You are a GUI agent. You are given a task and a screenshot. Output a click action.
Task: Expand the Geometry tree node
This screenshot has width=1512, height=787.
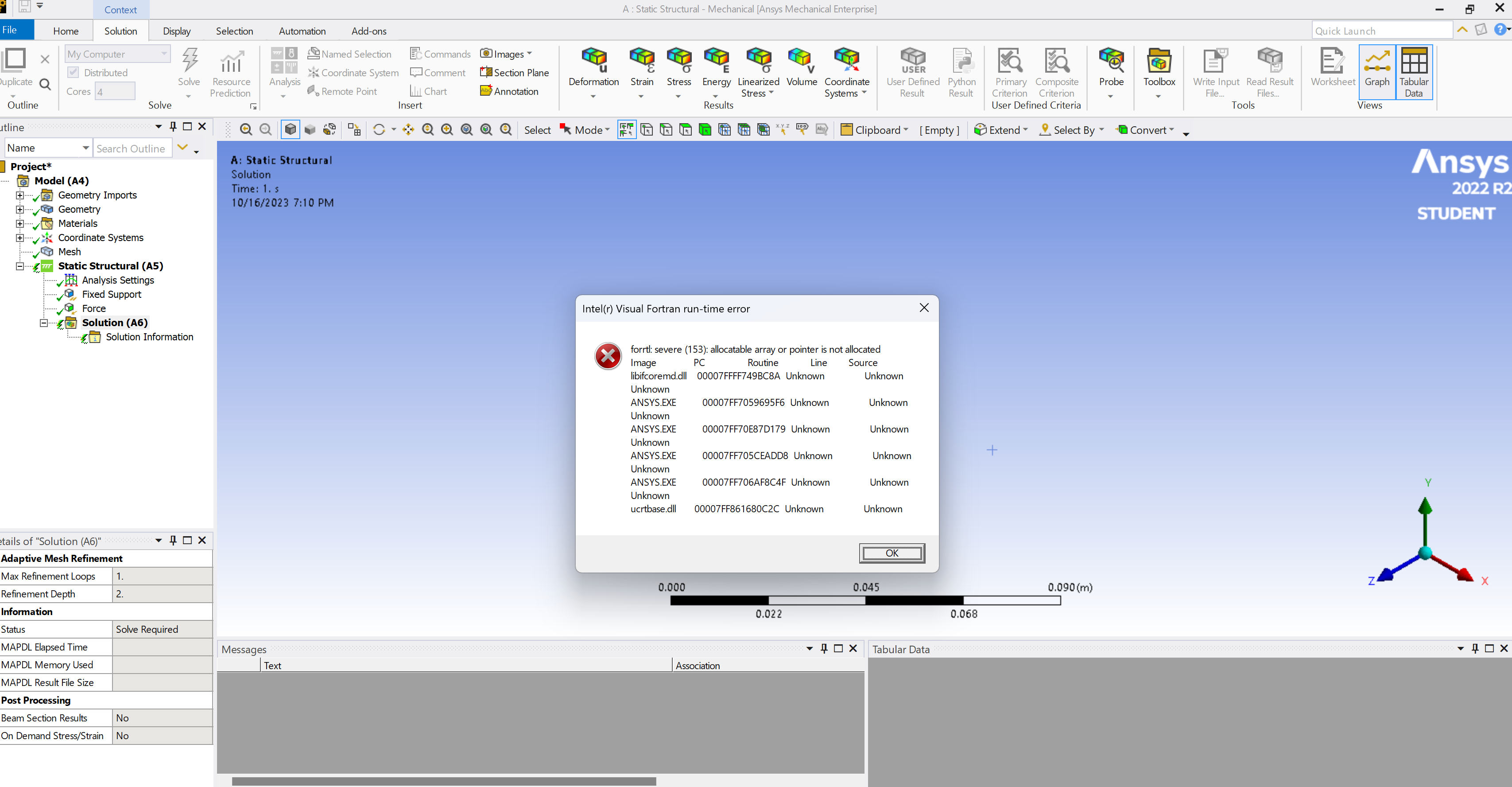tap(19, 209)
